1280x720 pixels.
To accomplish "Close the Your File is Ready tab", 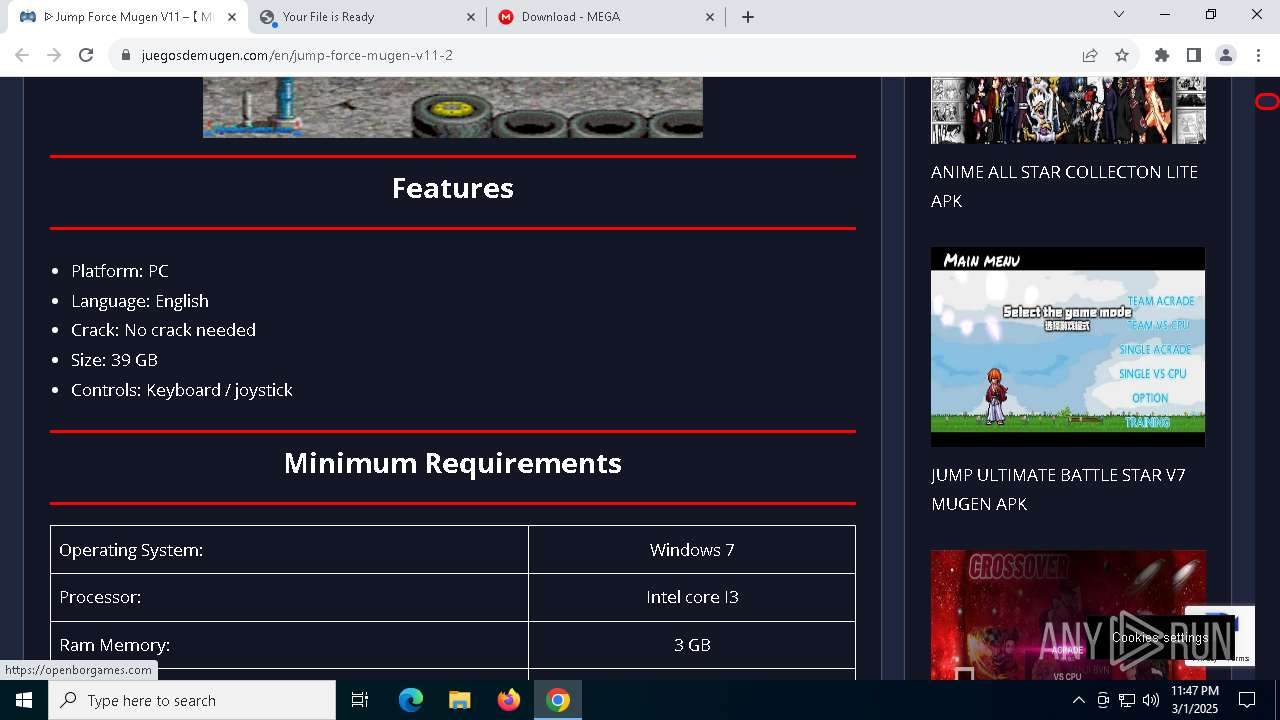I will (x=472, y=17).
